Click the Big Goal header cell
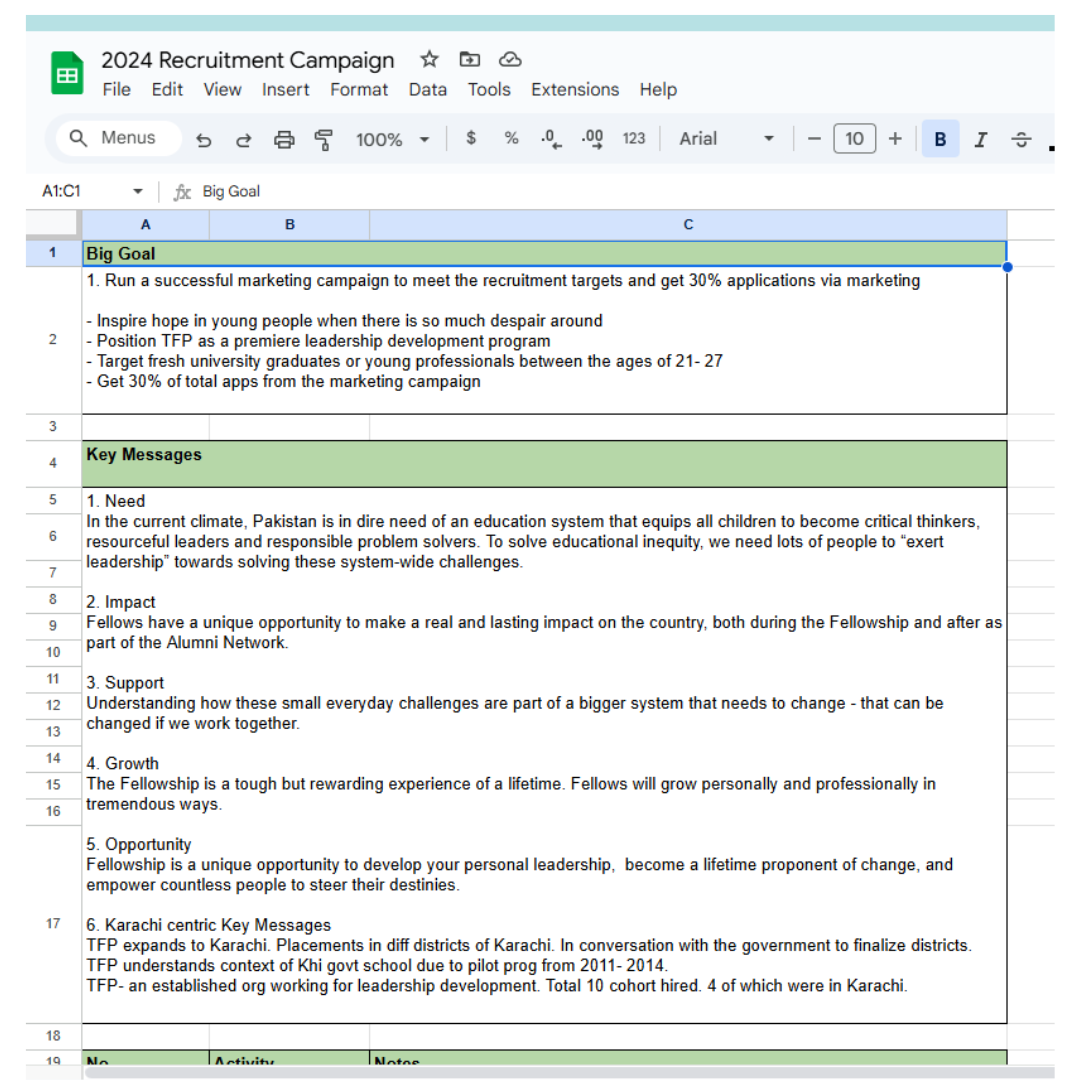 tap(544, 253)
